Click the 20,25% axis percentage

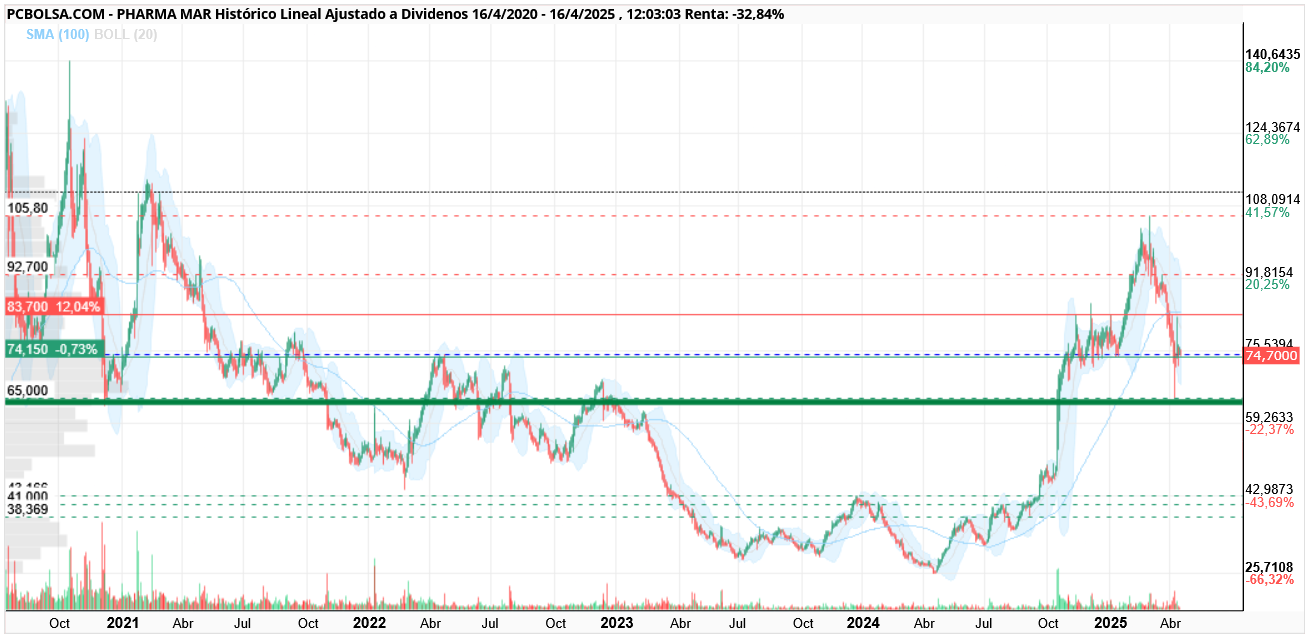tap(1267, 285)
